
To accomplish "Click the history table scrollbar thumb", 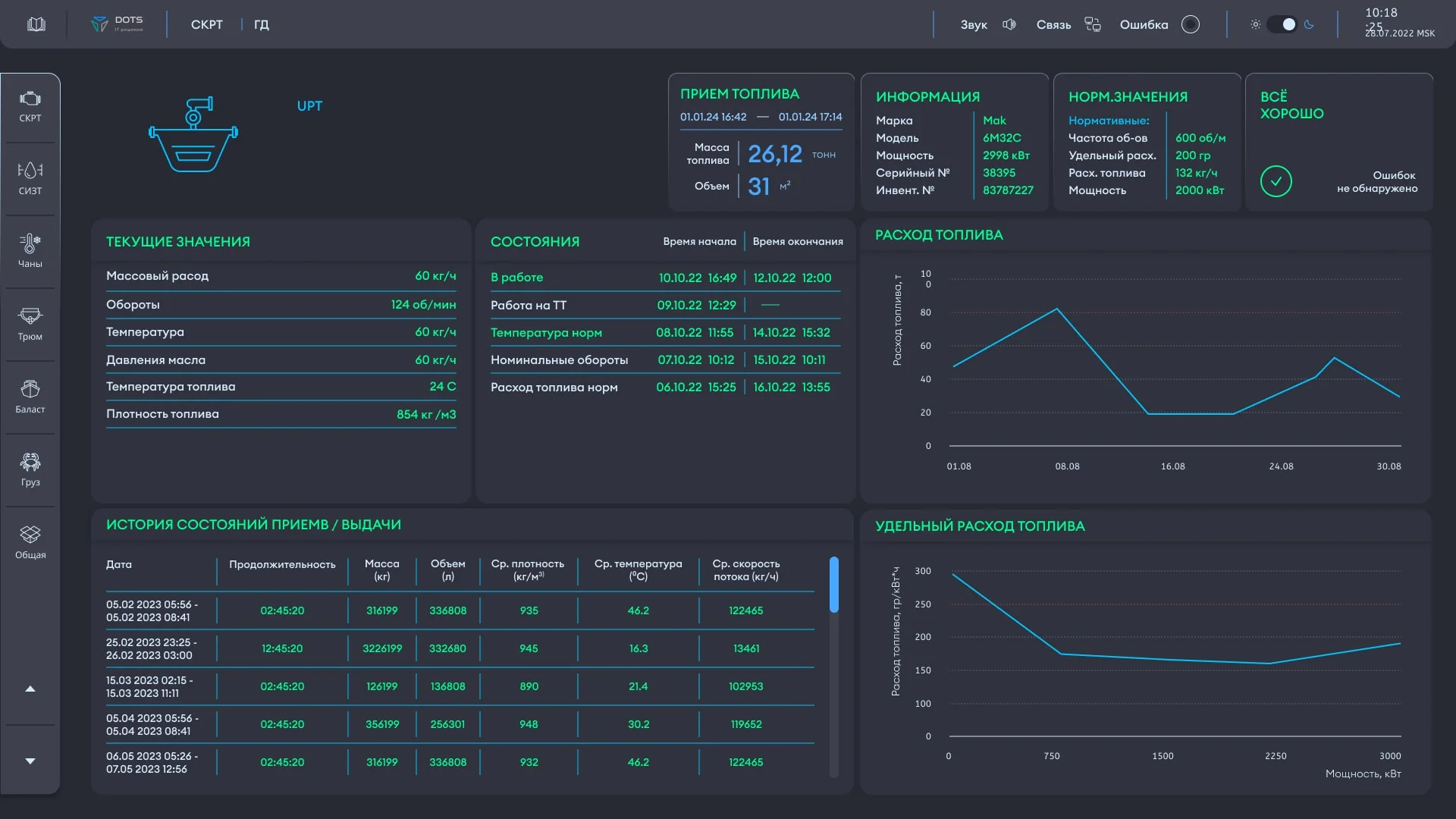I will 833,585.
